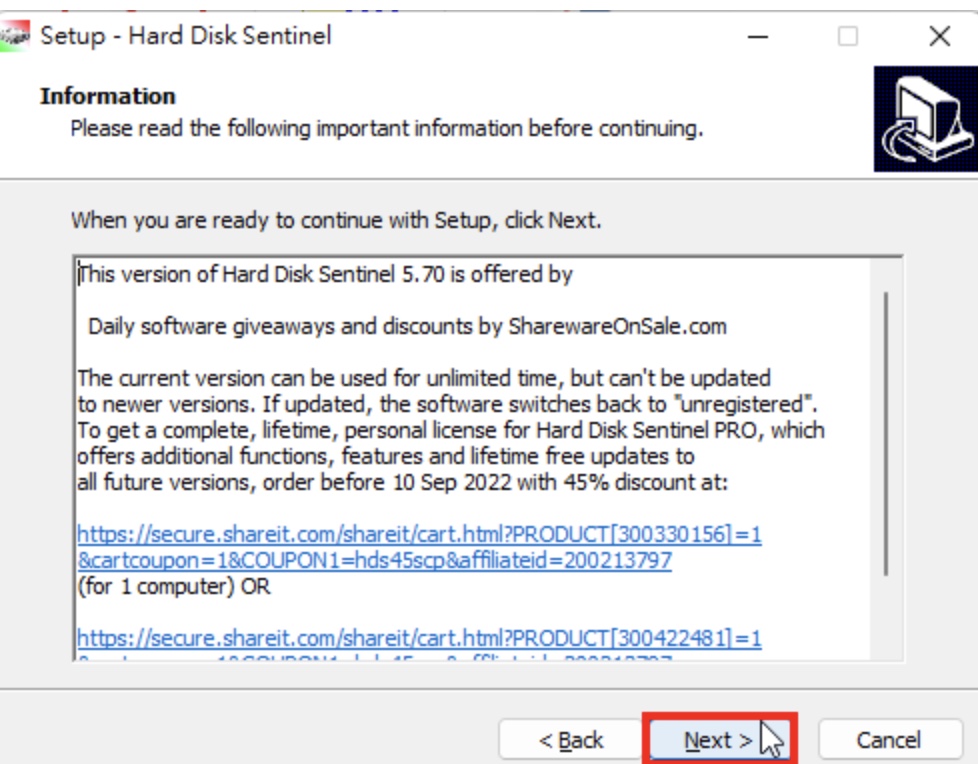Click the cartcoupon hds45scp link line
This screenshot has height=764, width=978.
(374, 560)
